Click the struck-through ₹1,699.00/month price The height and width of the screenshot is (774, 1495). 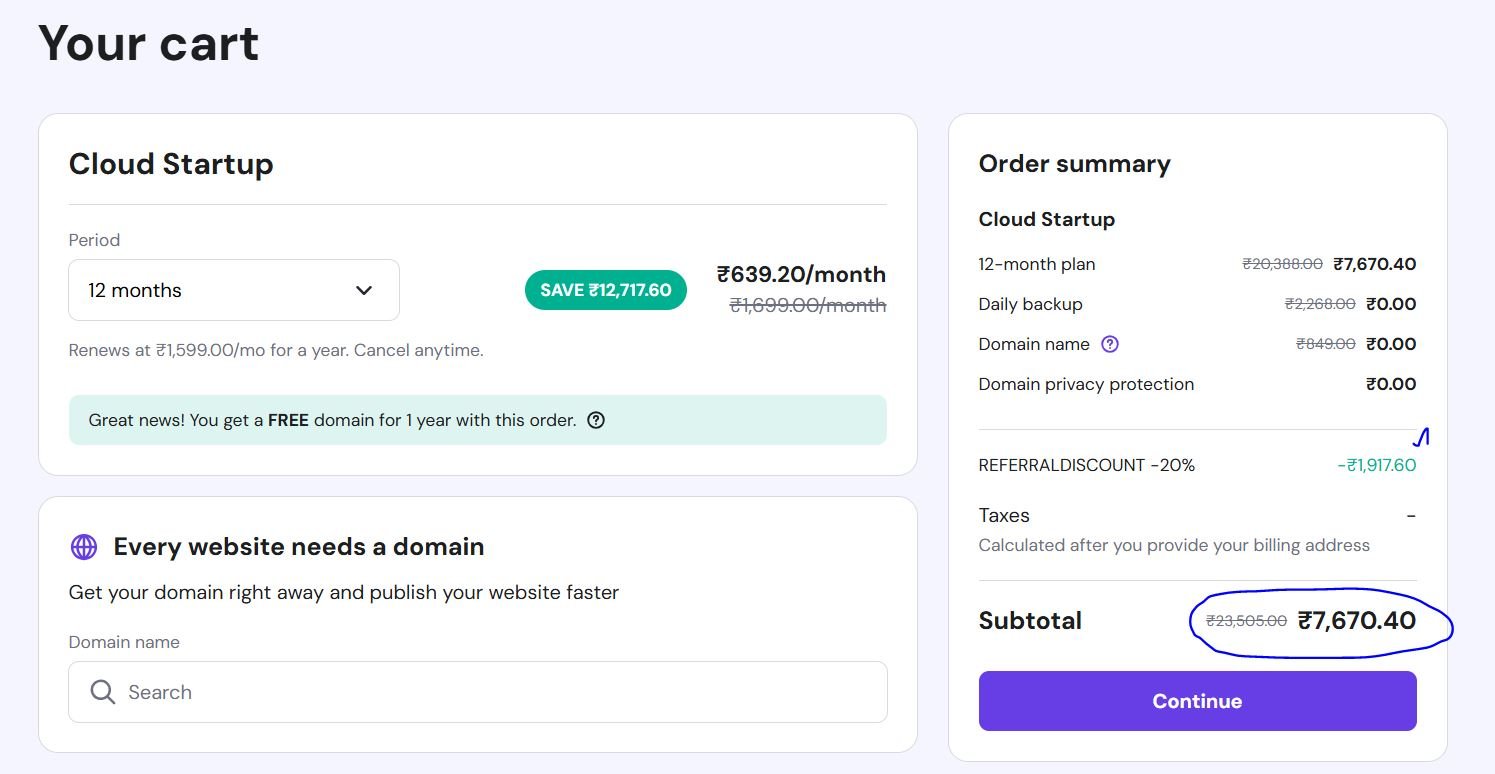tap(807, 305)
